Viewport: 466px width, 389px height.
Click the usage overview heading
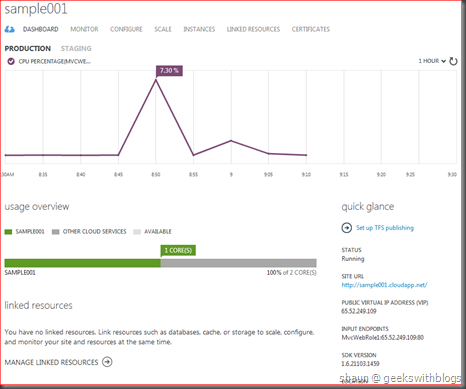click(x=37, y=207)
